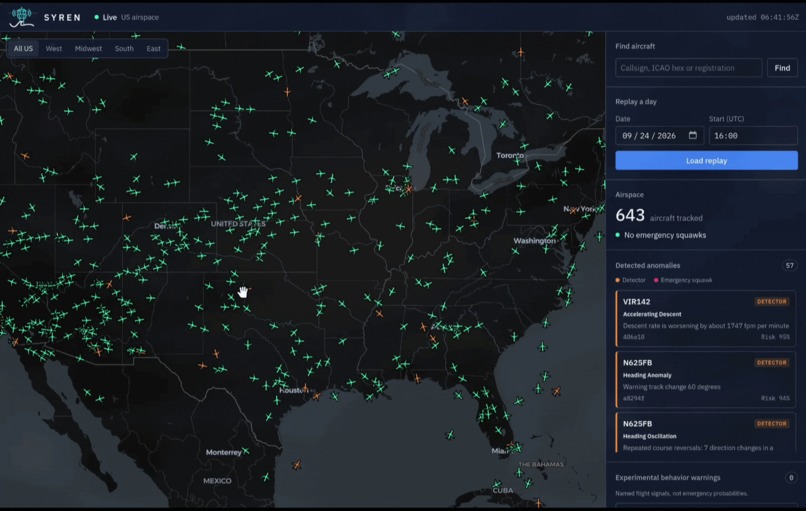This screenshot has width=806, height=511.
Task: Click 'Risk 95%' on VIR142 card
Action: pyautogui.click(x=775, y=337)
